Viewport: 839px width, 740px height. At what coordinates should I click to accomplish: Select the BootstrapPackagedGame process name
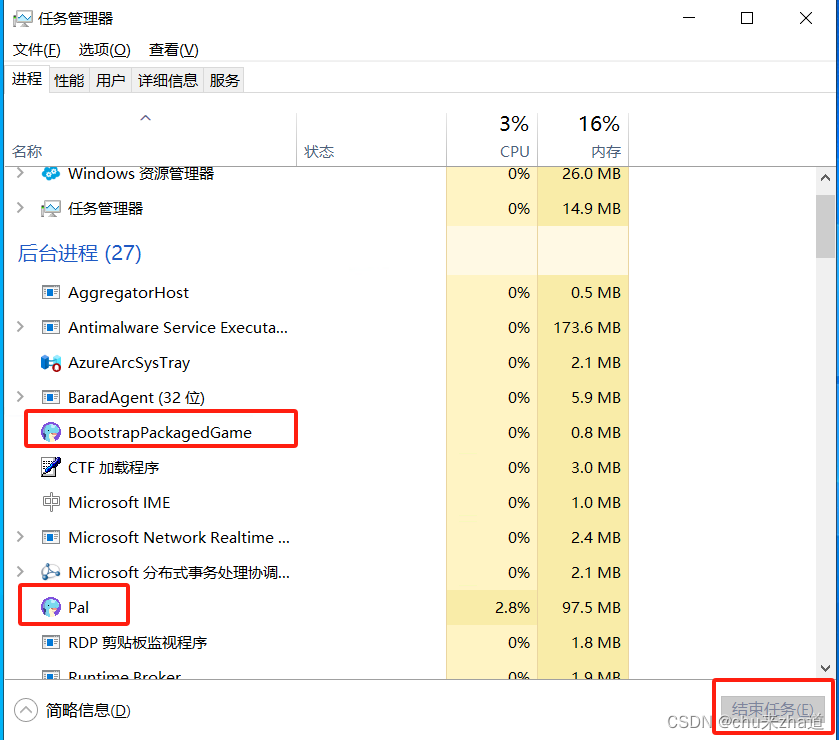159,432
